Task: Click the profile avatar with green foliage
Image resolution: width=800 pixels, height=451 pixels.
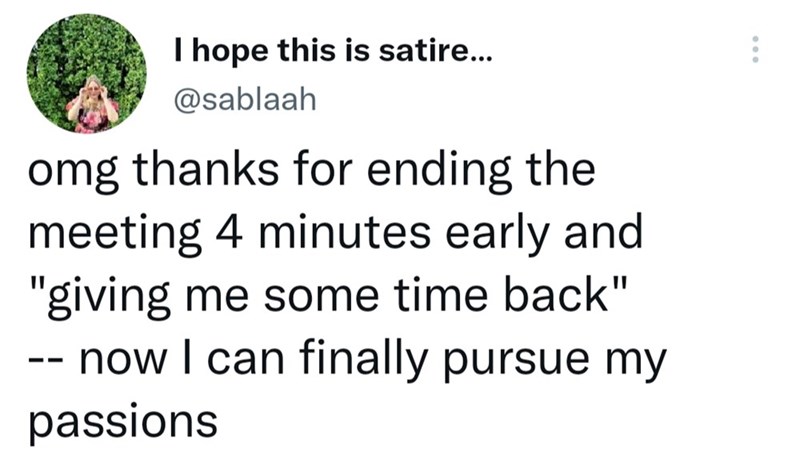Action: click(x=87, y=73)
